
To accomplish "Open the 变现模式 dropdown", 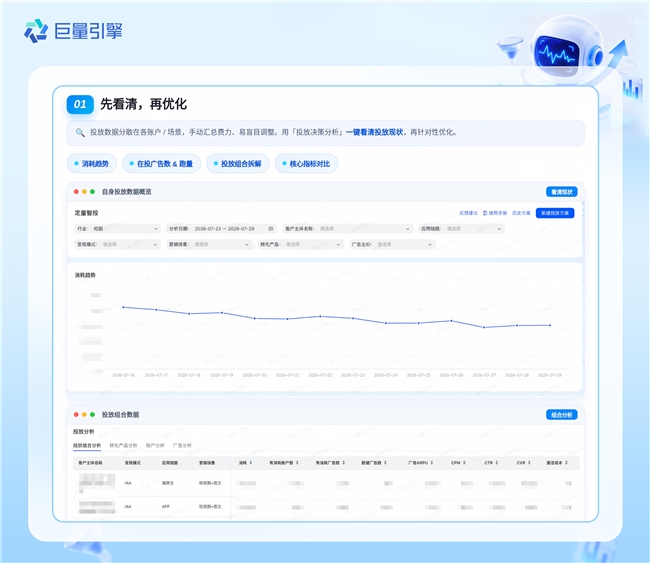I will point(117,244).
